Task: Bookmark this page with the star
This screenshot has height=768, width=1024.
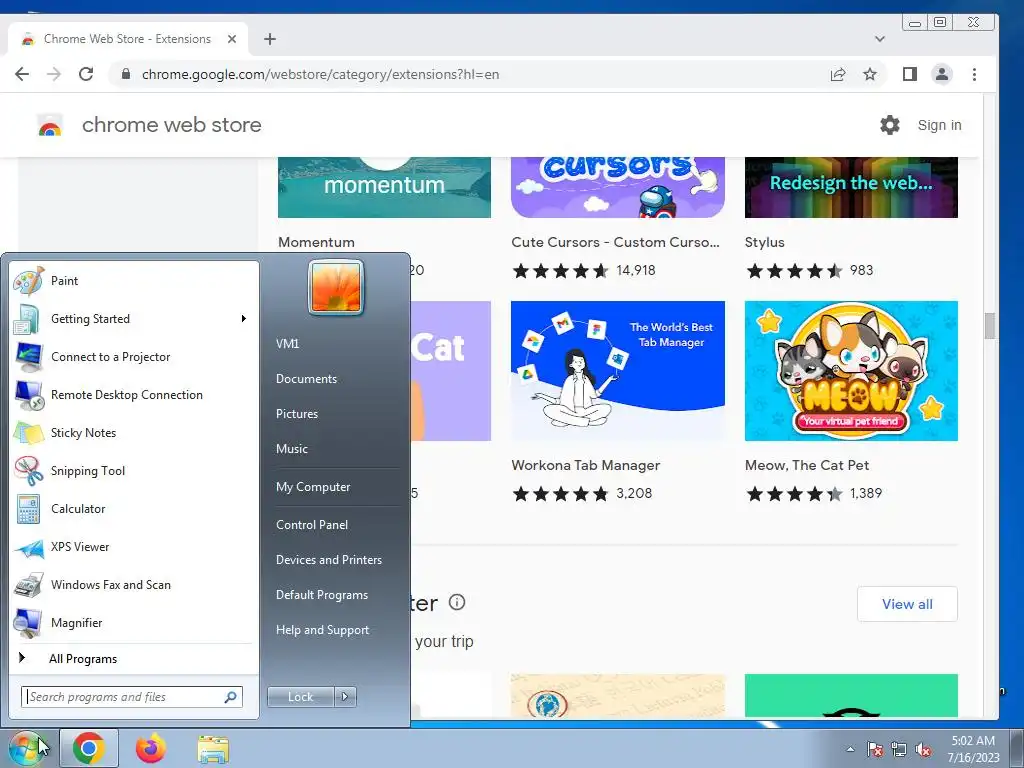Action: tap(870, 74)
